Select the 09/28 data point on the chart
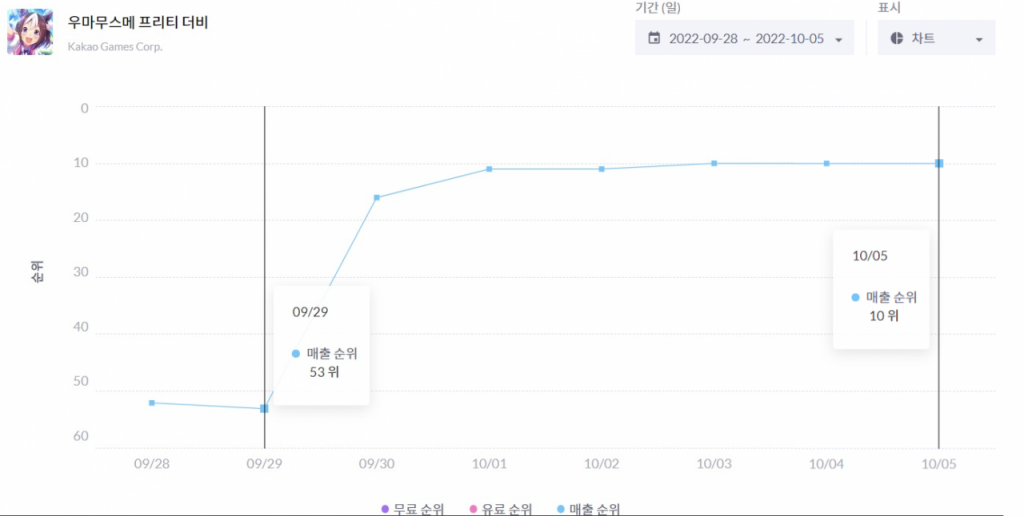The height and width of the screenshot is (516, 1024). click(152, 403)
